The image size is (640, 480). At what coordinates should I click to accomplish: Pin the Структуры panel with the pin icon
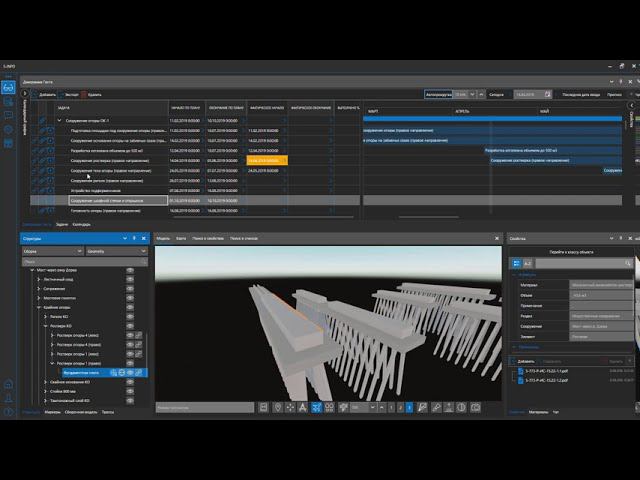[134, 238]
